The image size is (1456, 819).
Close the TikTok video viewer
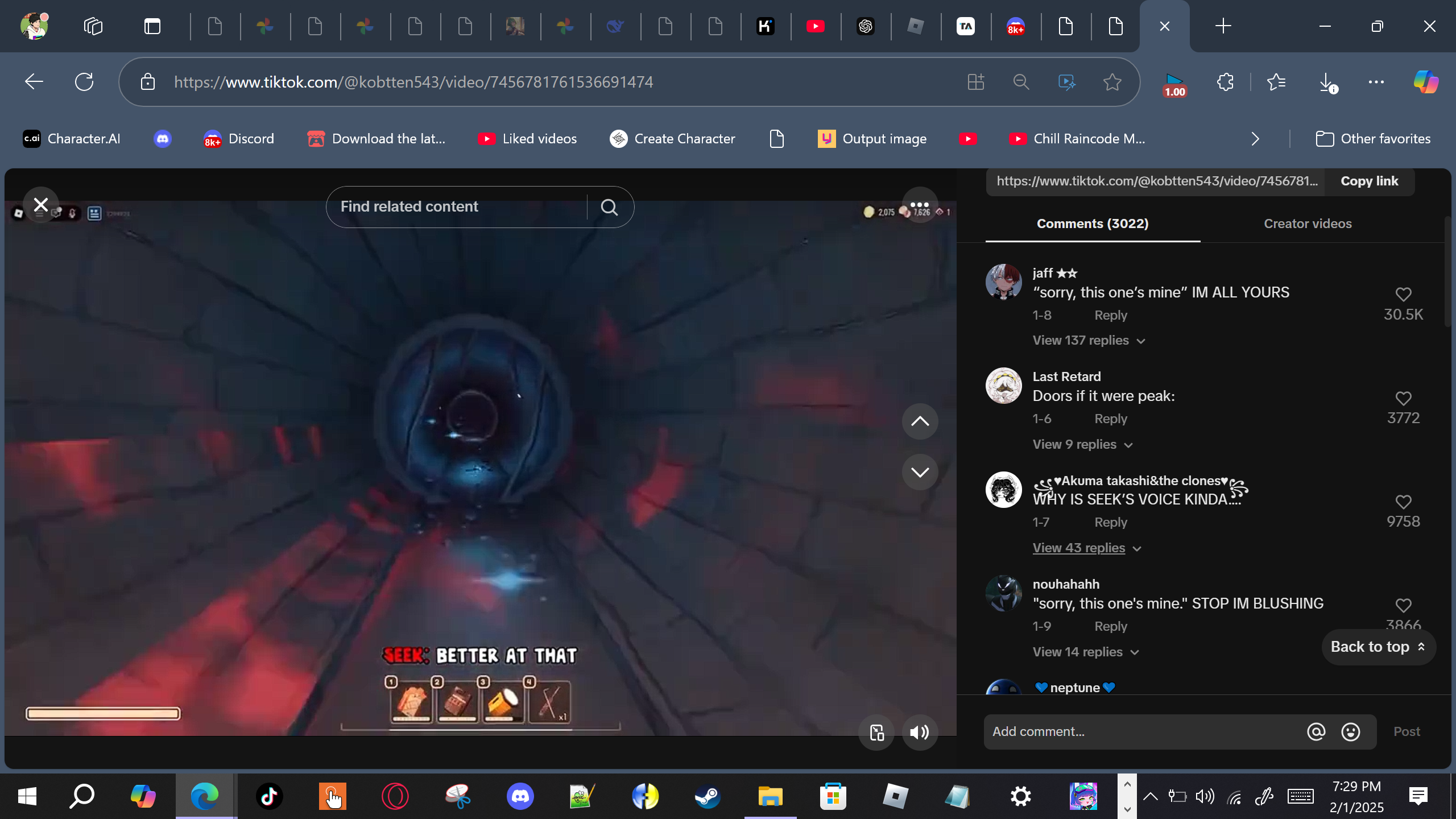point(40,205)
